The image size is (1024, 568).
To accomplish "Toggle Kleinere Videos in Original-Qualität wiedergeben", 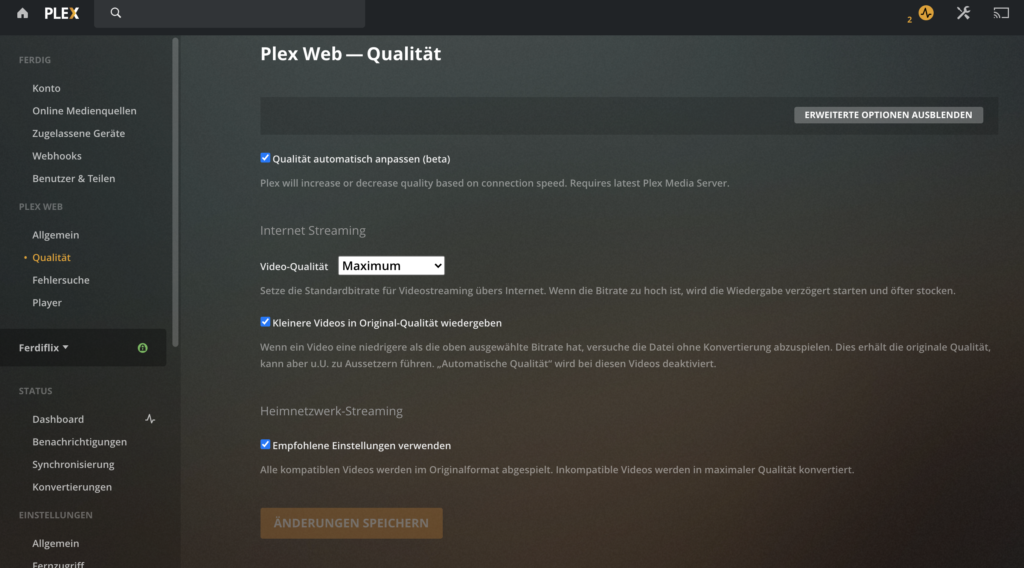I will pos(265,322).
